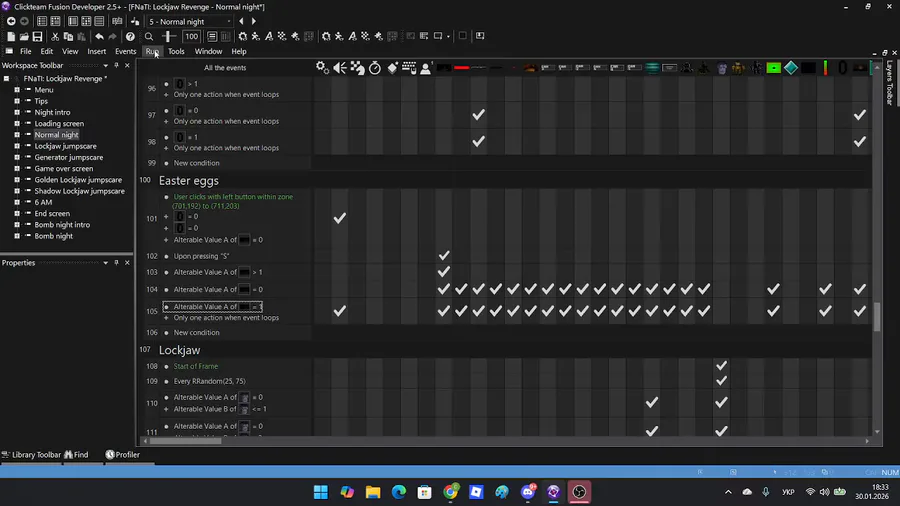Click the Storyboard controls chess icon
The image size is (900, 506).
coord(358,68)
